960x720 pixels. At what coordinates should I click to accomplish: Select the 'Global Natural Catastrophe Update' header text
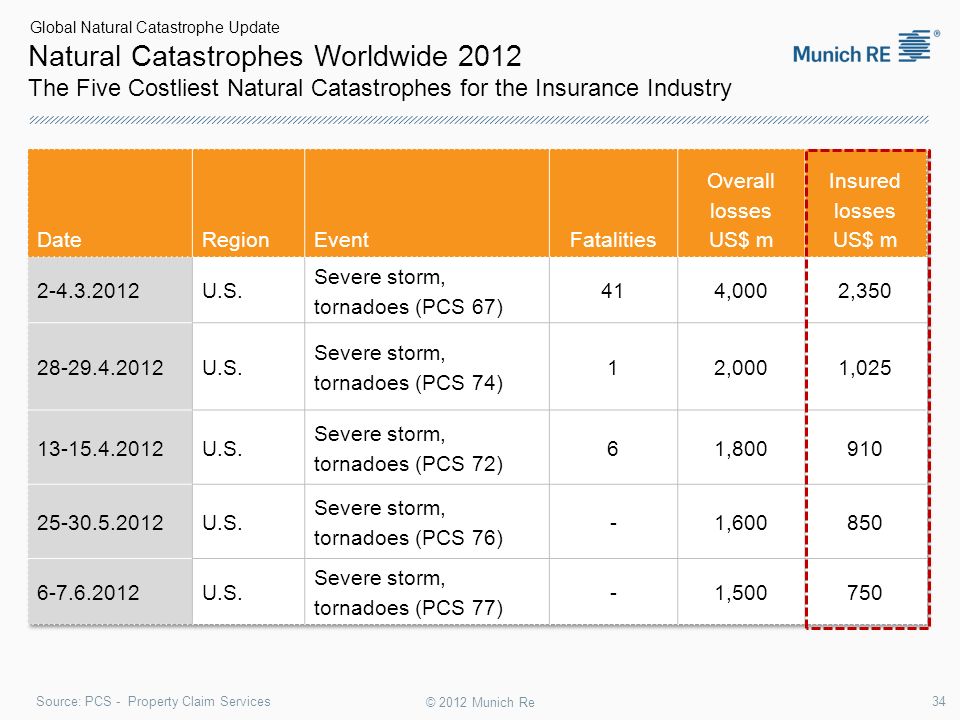154,28
